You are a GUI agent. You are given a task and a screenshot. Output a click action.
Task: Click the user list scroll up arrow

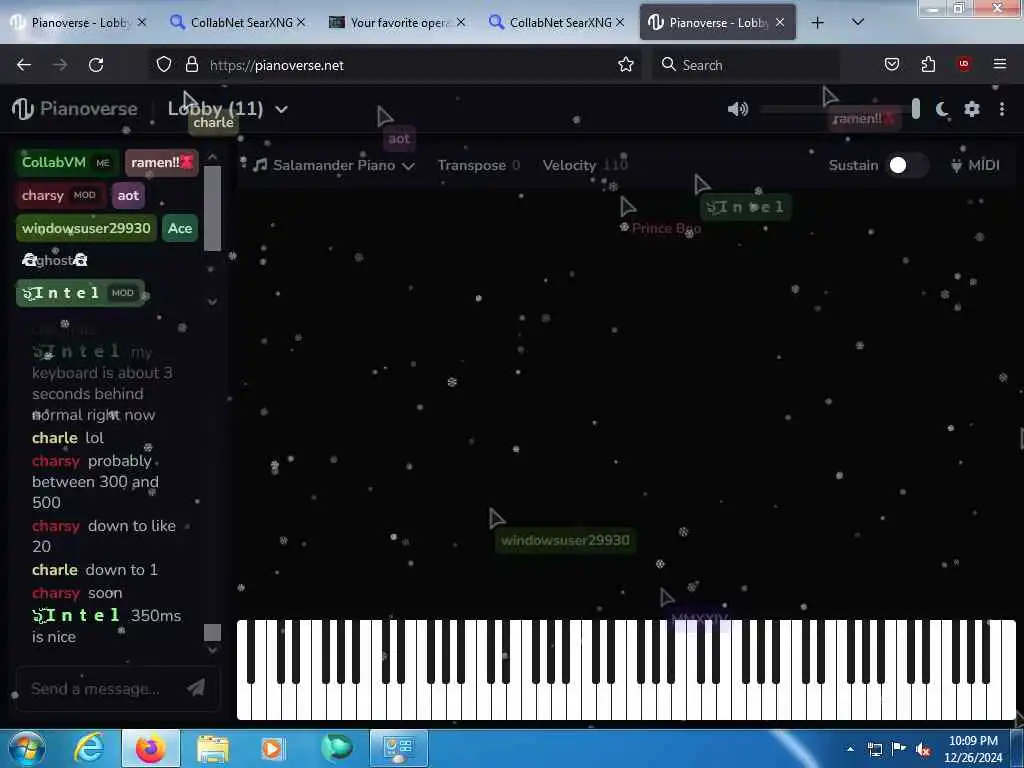(212, 157)
